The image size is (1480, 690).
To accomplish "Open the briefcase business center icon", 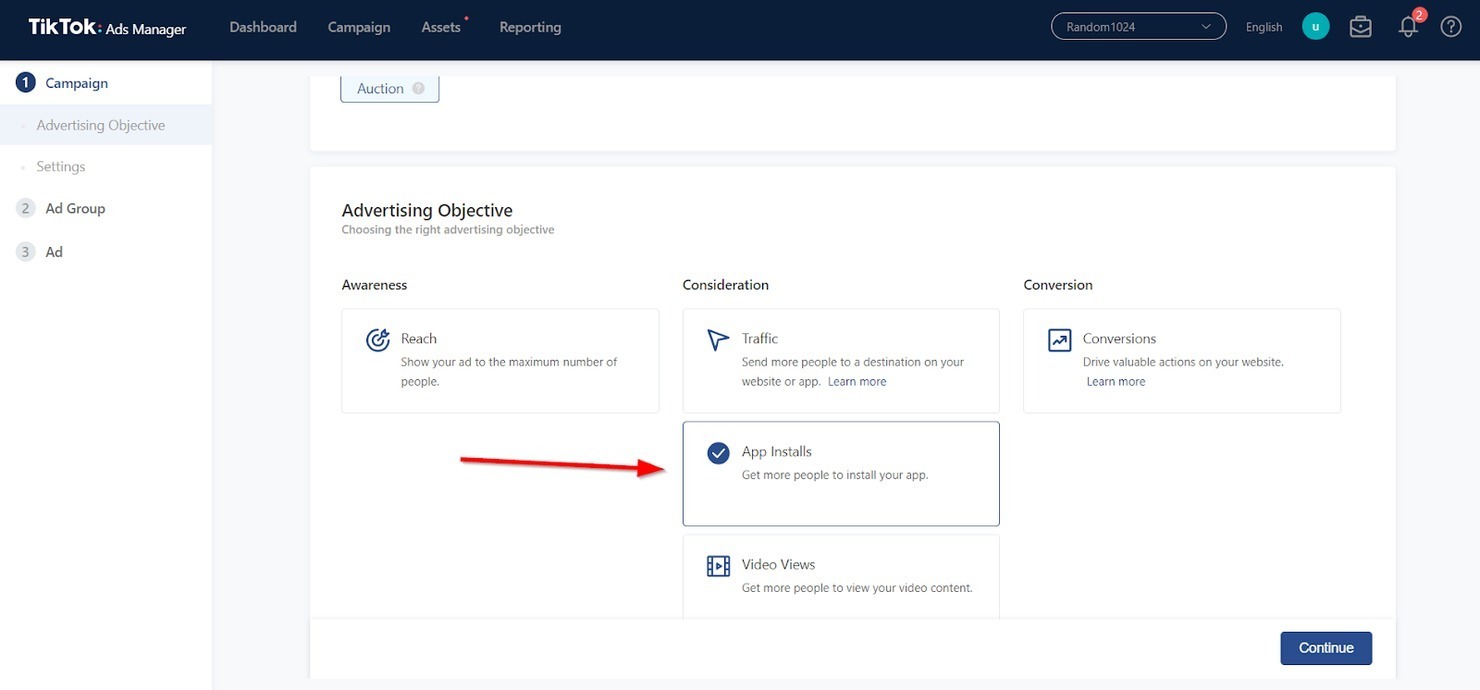I will pos(1361,27).
